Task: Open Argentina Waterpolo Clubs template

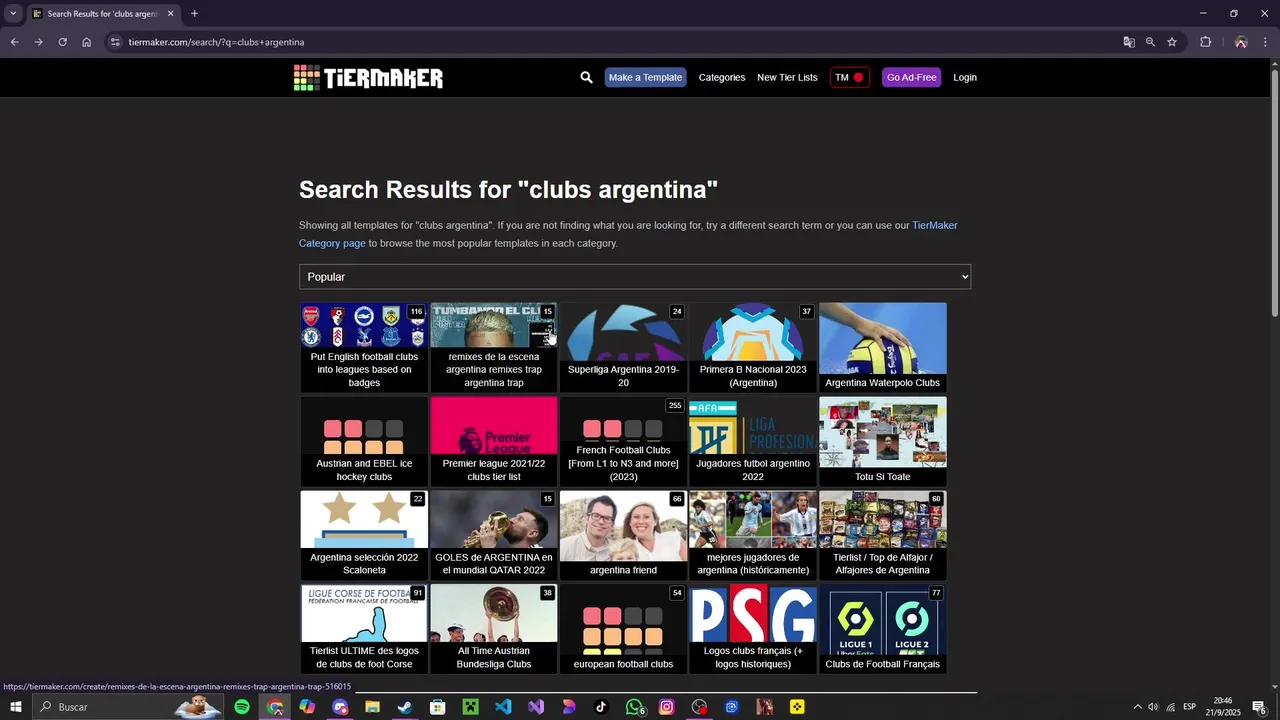Action: (x=882, y=347)
